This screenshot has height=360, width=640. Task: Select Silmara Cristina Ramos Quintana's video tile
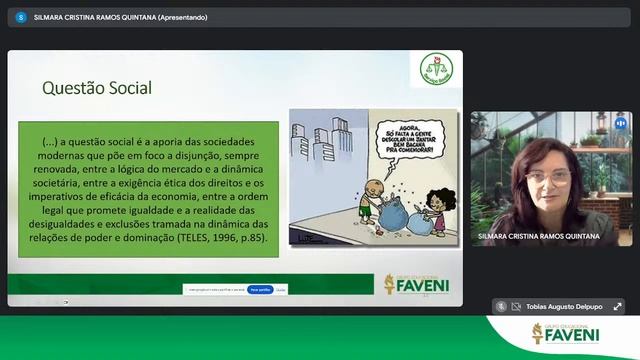[551, 179]
